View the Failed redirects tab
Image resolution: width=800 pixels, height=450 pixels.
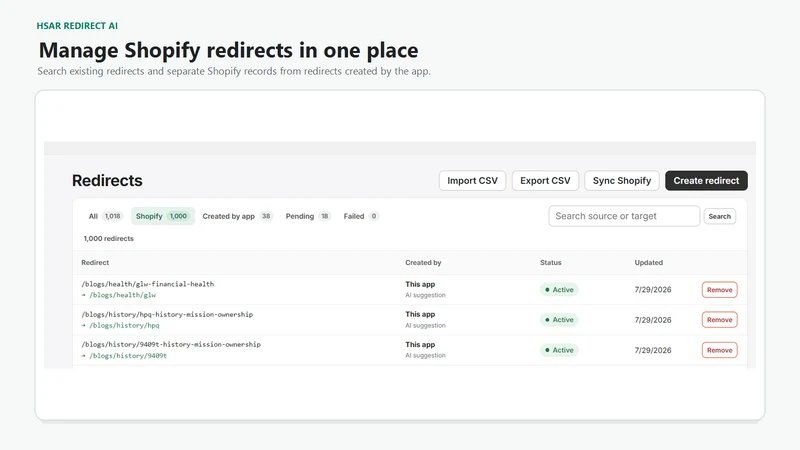pos(361,216)
